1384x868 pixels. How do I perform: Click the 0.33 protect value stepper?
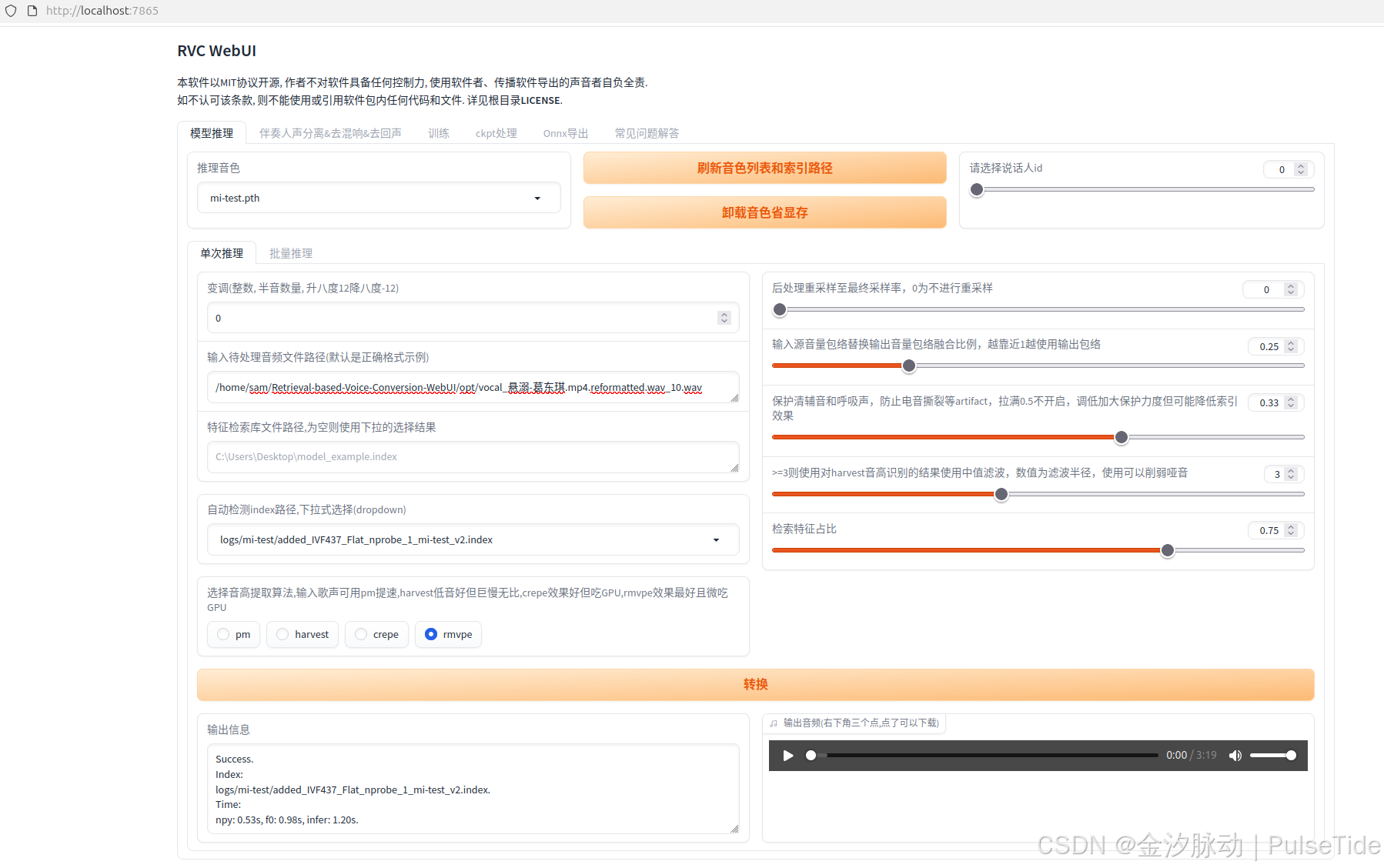click(x=1291, y=402)
